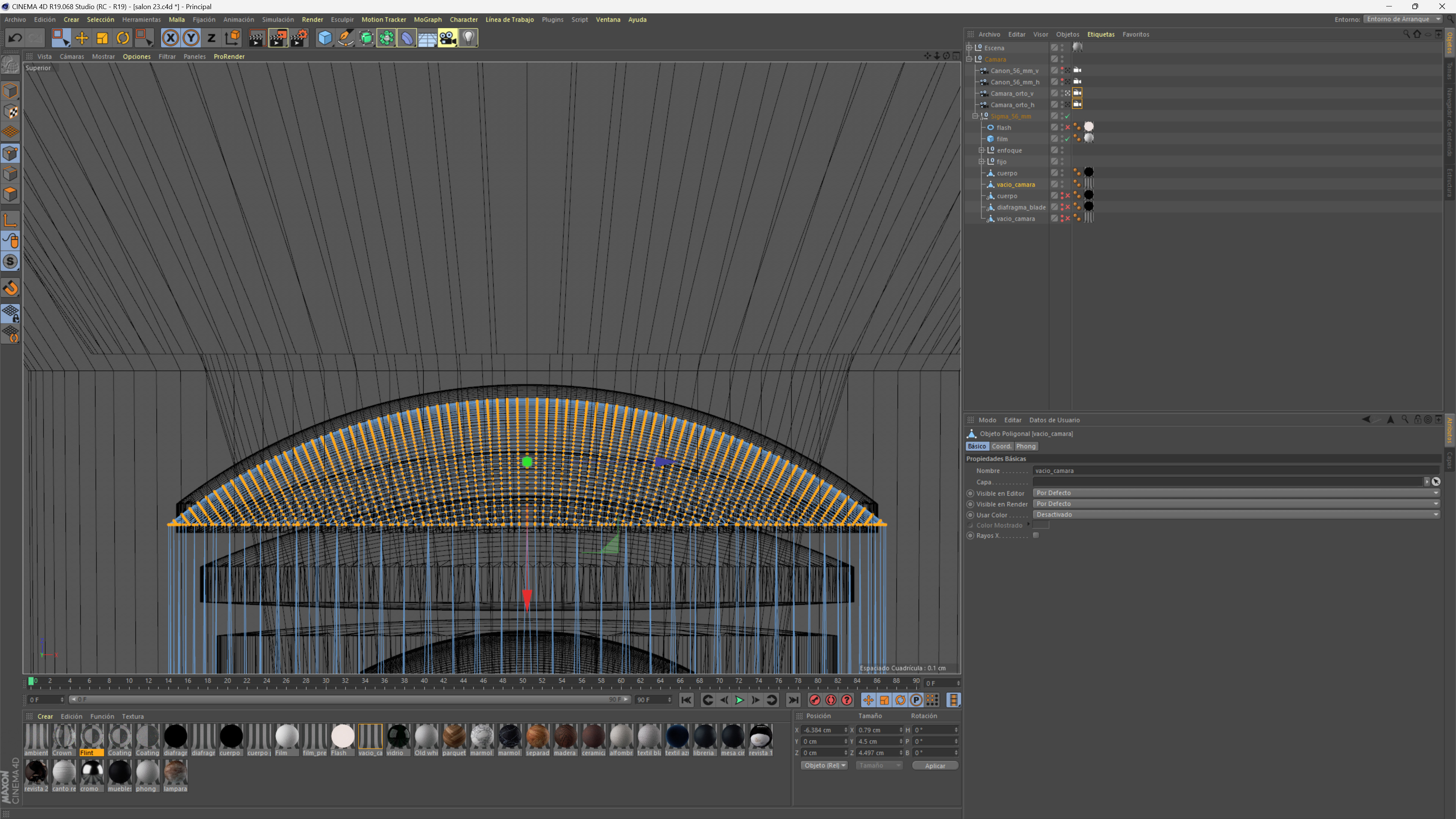The height and width of the screenshot is (819, 1456).
Task: Click the Undo arrow icon
Action: [x=15, y=38]
